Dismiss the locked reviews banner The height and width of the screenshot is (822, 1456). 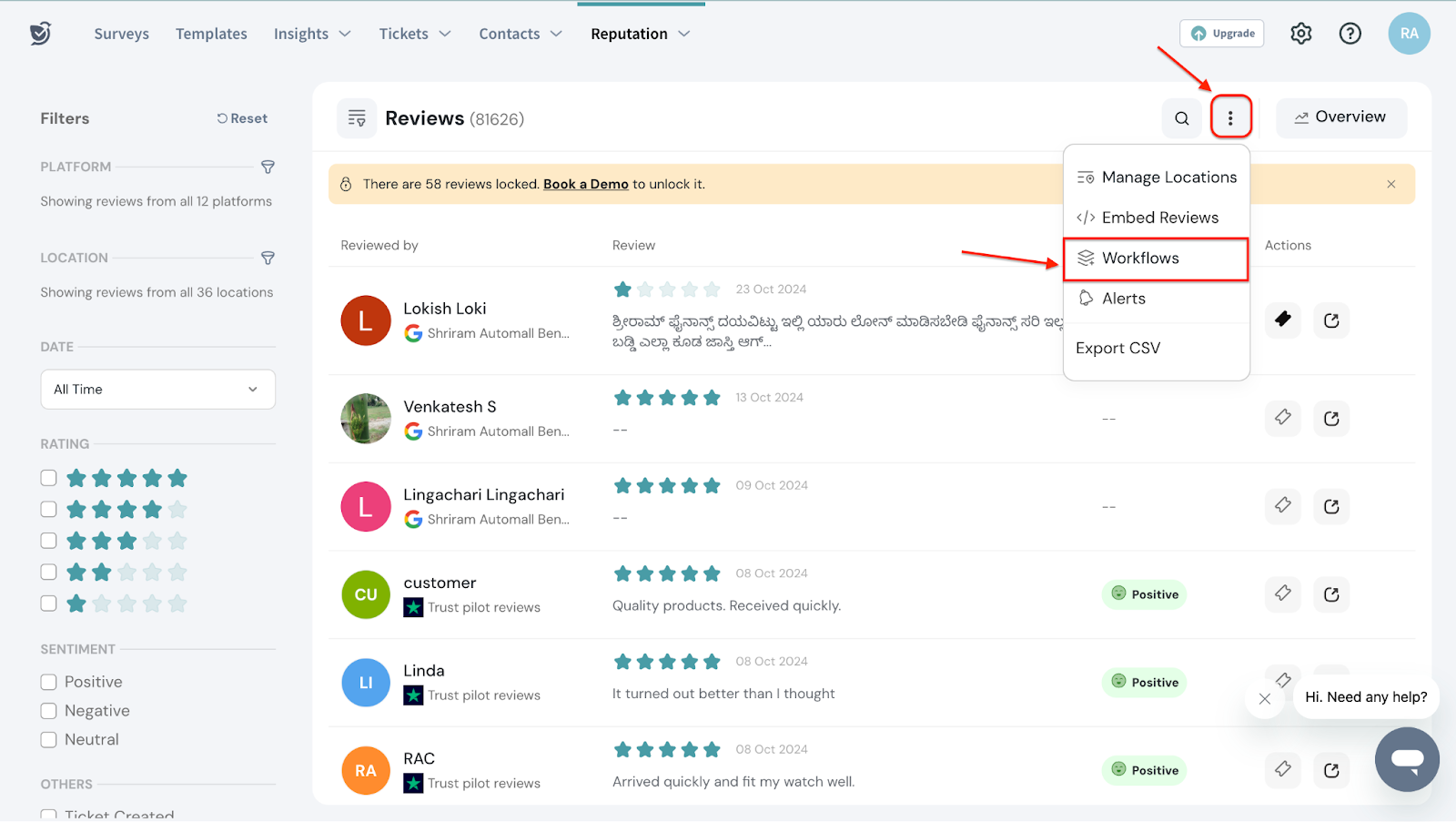[1390, 184]
